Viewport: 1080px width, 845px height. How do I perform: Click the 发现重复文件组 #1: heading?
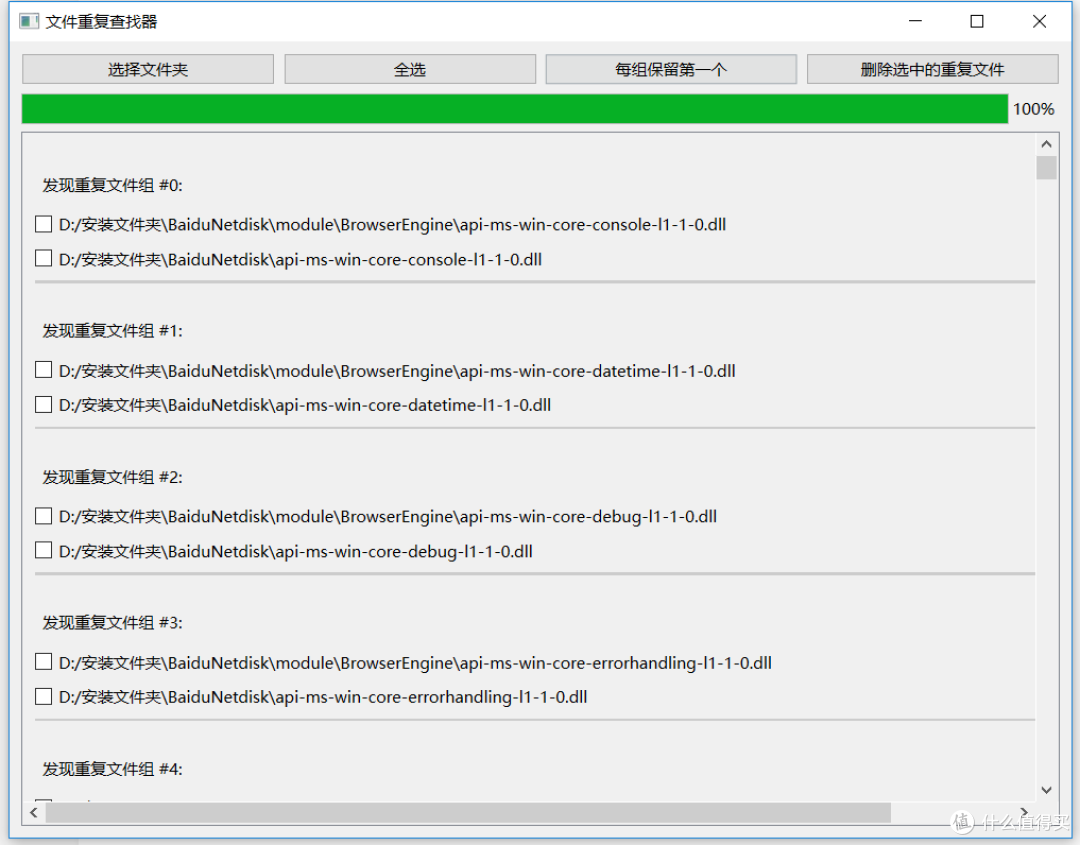(112, 331)
